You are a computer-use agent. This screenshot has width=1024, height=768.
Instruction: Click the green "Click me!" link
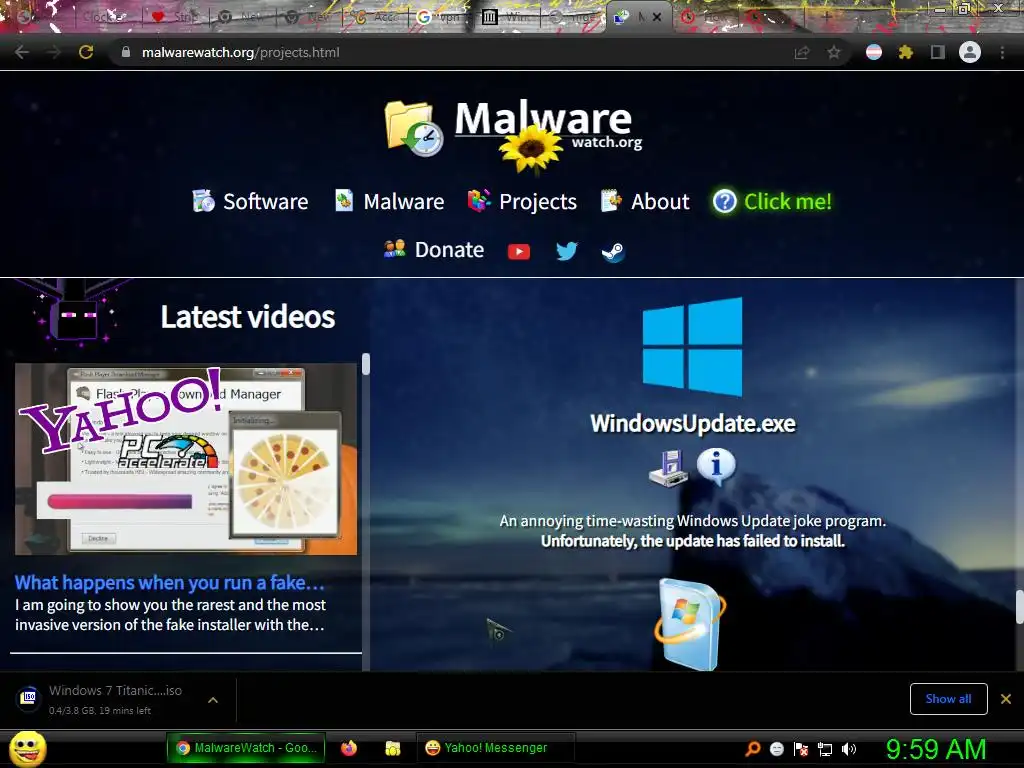[x=773, y=201]
